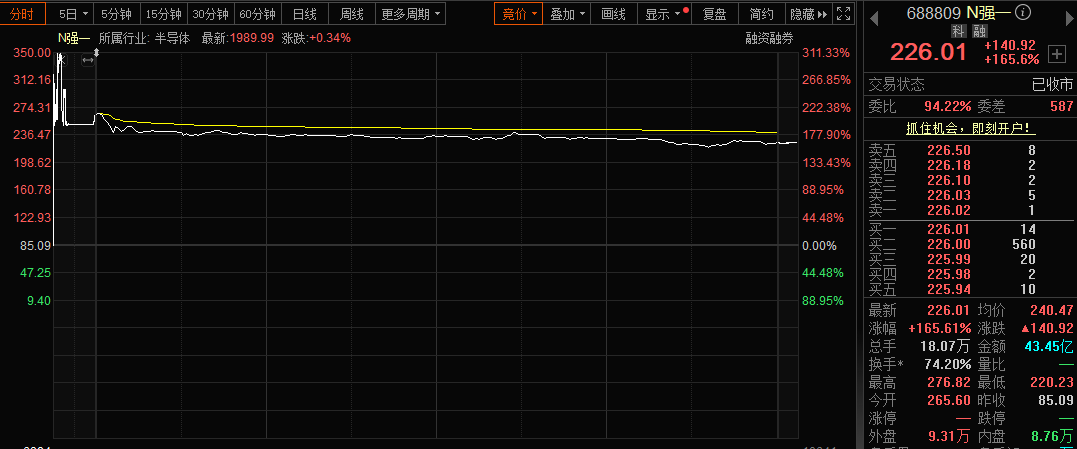Click the 抓住机会，即刻开户 link
1077x449 pixels.
(968, 128)
